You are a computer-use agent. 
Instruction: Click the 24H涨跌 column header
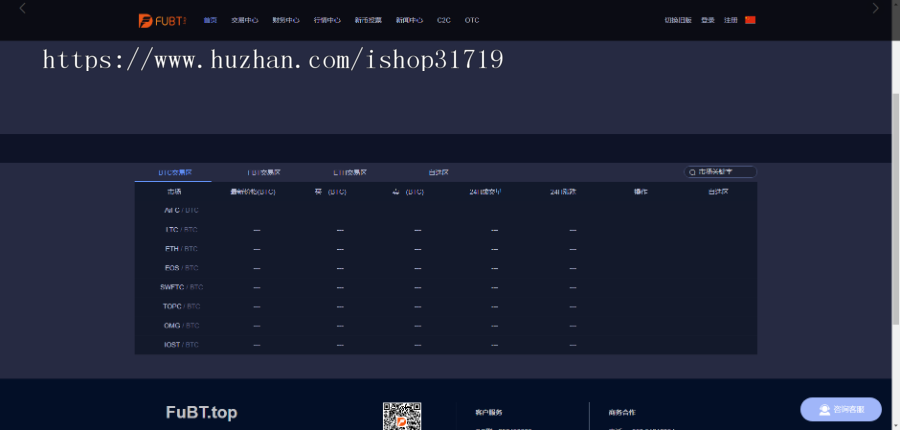(563, 192)
